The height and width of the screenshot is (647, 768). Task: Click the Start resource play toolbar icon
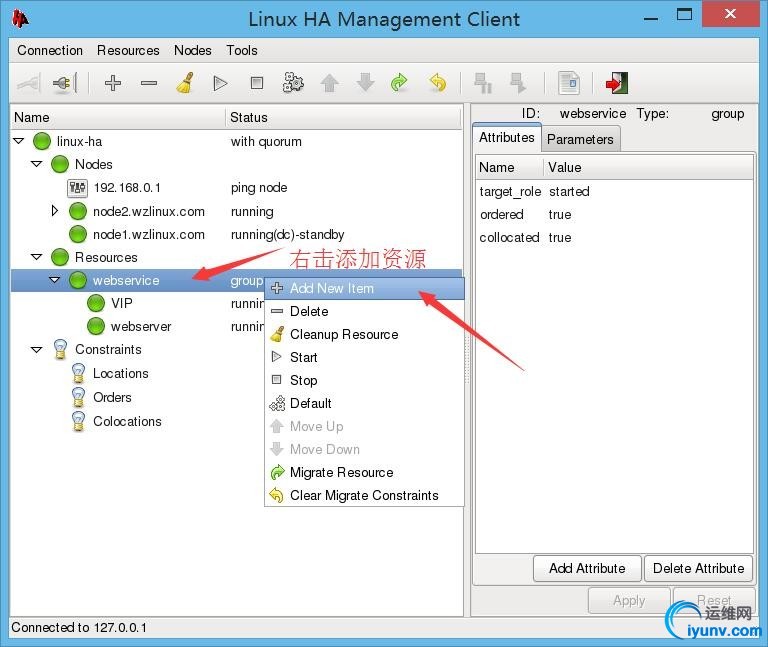click(x=220, y=83)
